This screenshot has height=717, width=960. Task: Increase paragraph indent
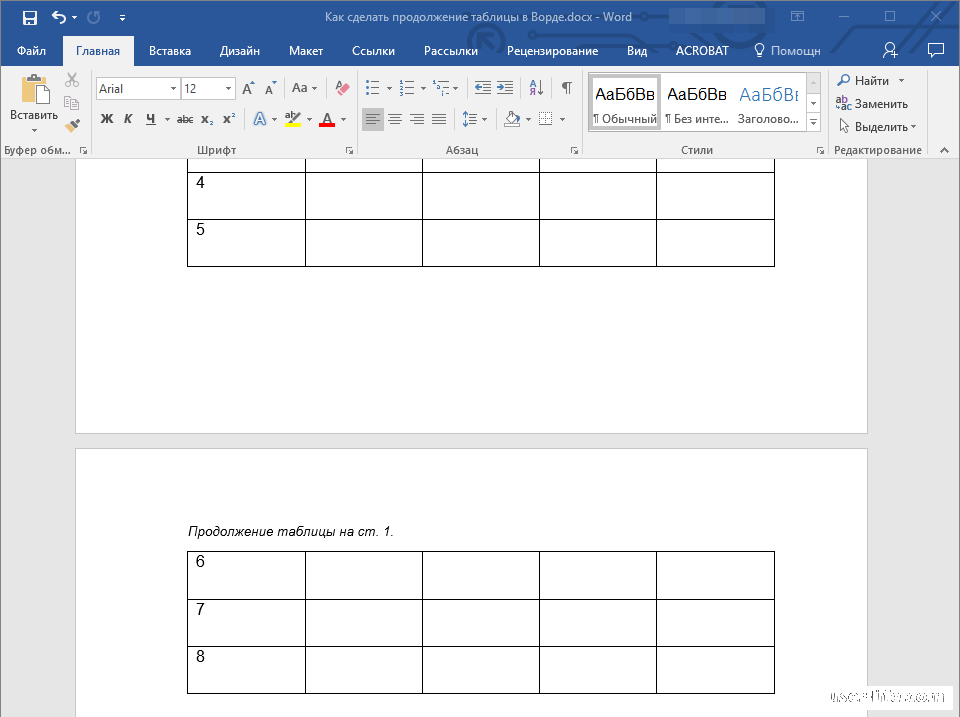click(505, 88)
